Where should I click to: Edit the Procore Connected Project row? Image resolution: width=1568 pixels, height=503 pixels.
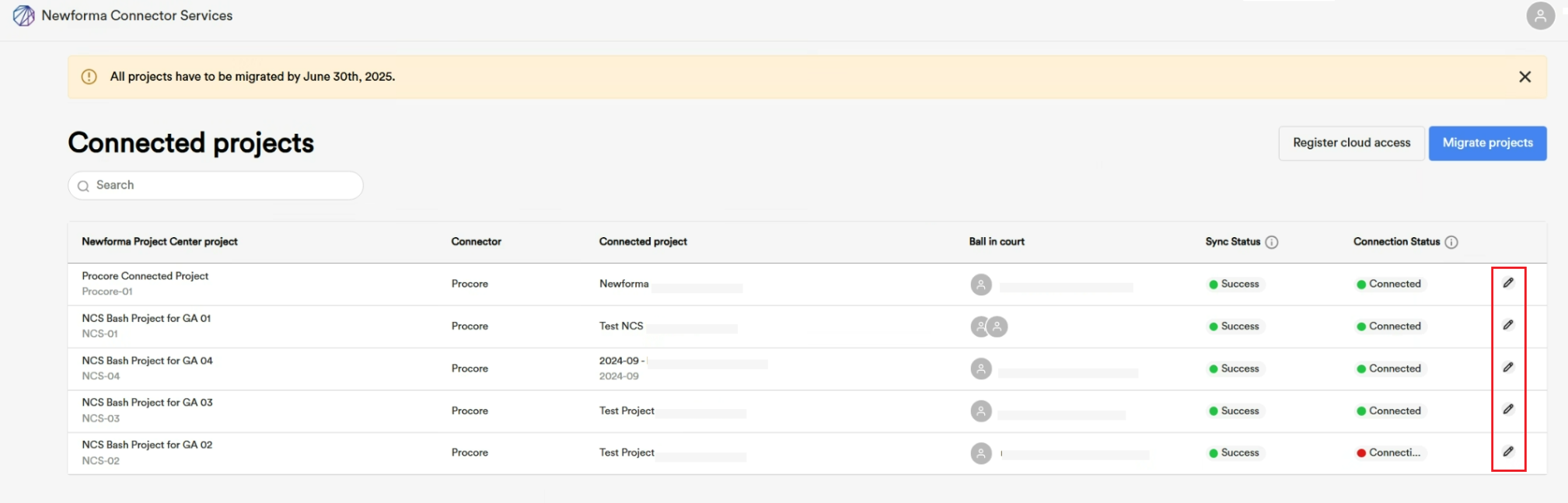(1508, 283)
